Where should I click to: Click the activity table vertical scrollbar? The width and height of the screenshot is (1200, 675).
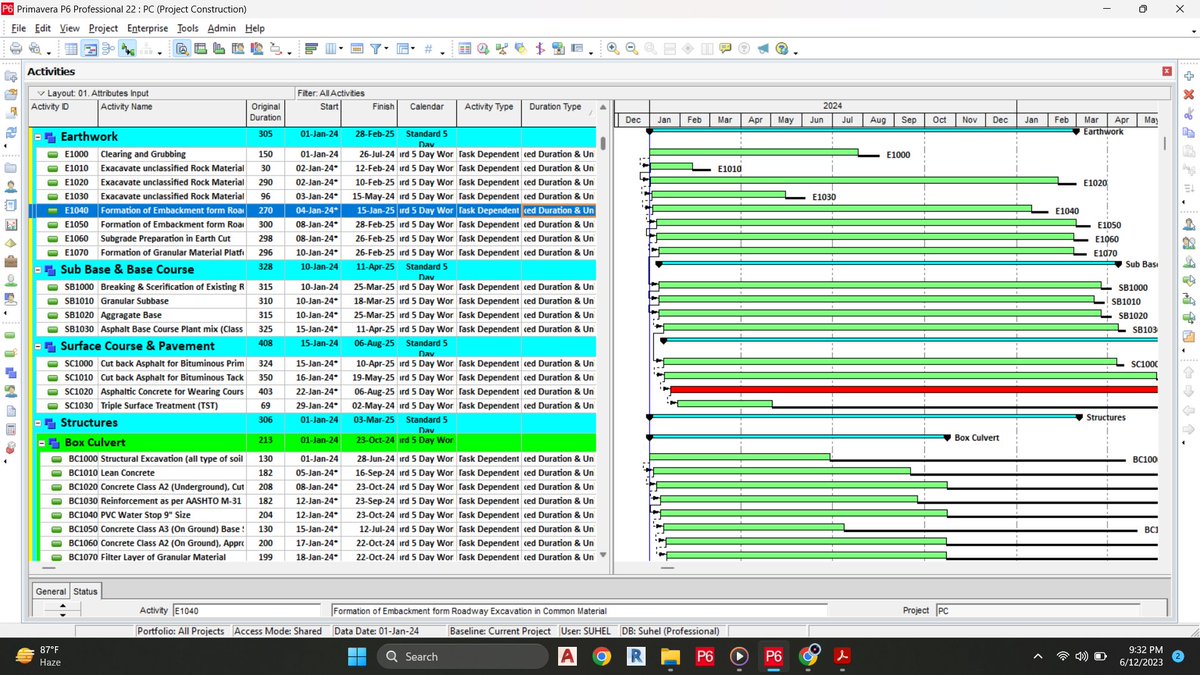click(x=602, y=330)
